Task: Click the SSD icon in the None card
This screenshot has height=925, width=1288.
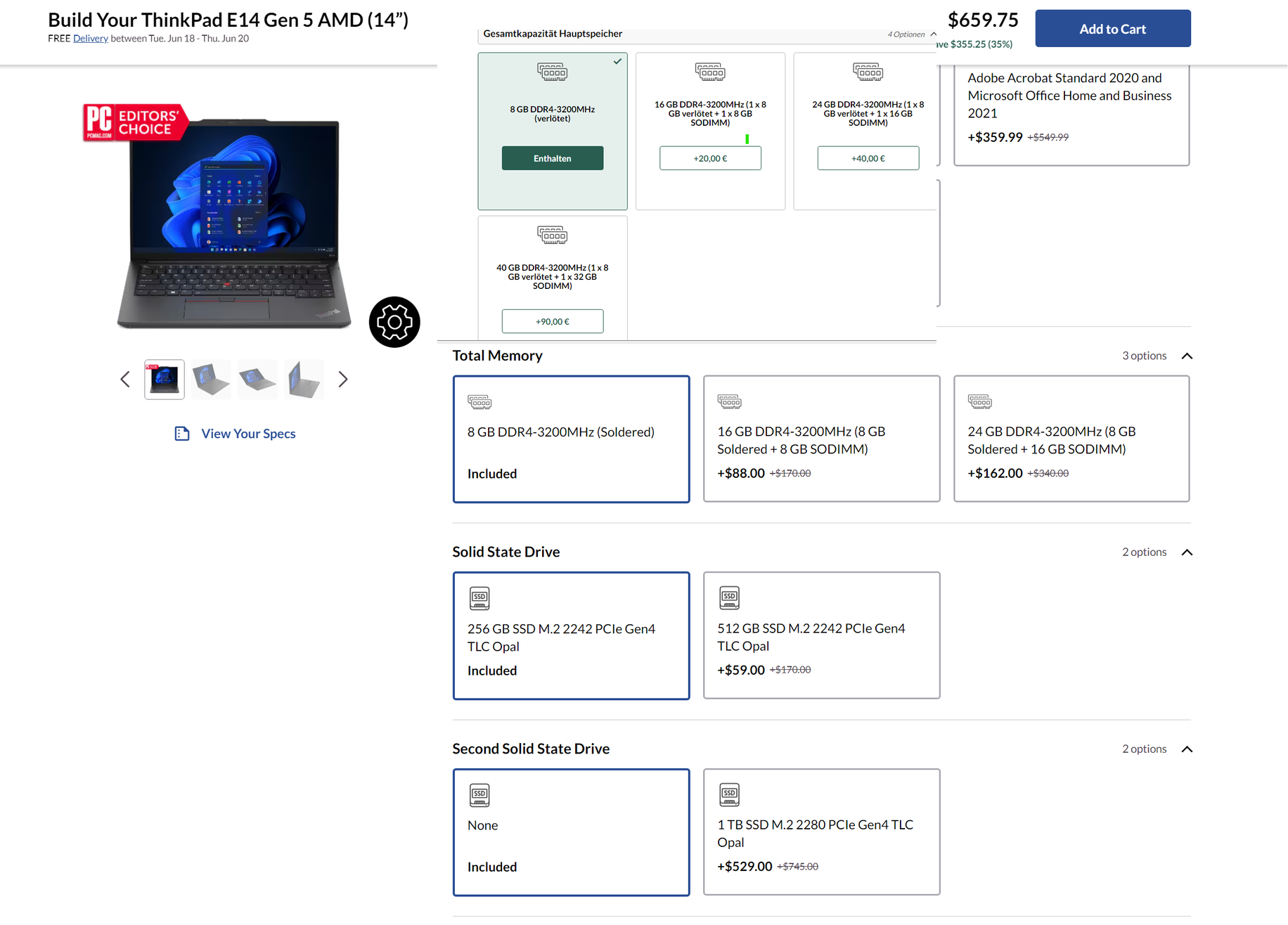Action: (479, 795)
